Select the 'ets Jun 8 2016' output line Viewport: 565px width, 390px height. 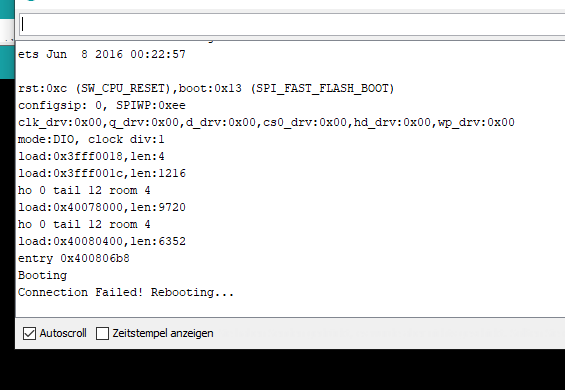pos(102,54)
